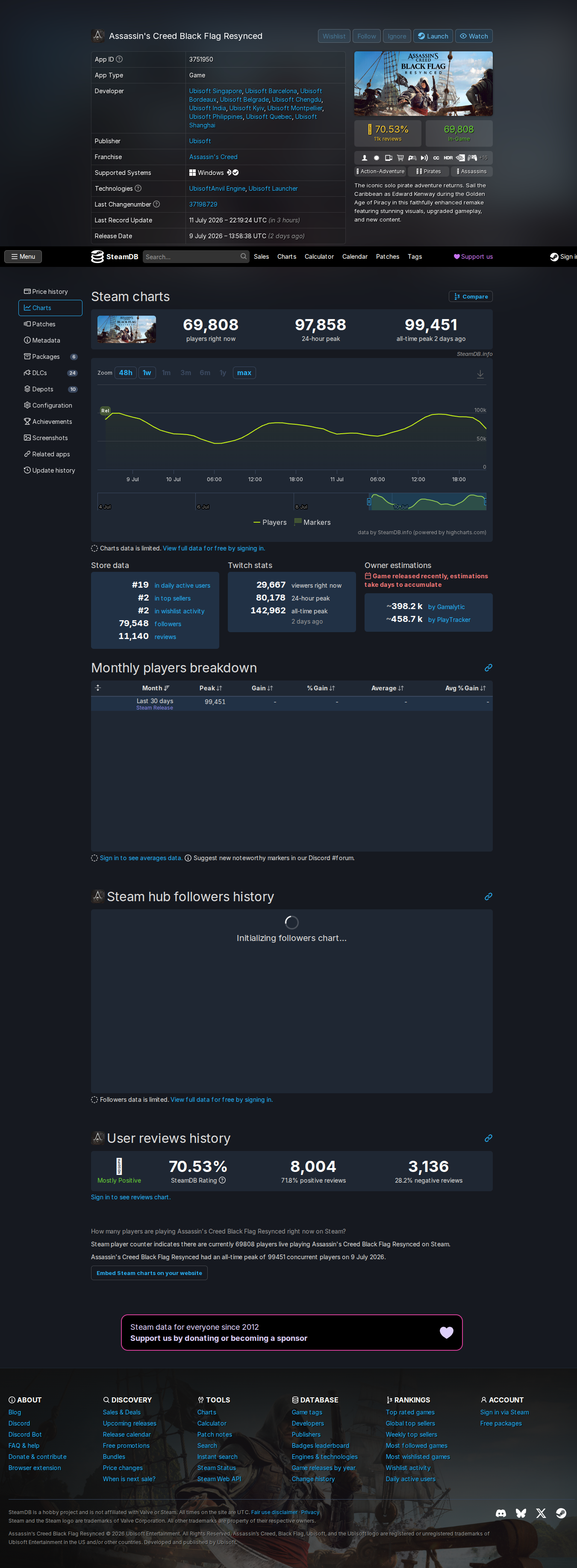The image size is (577, 1568).
Task: Open the Bluesky butterfly icon in the footer
Action: 521,1512
